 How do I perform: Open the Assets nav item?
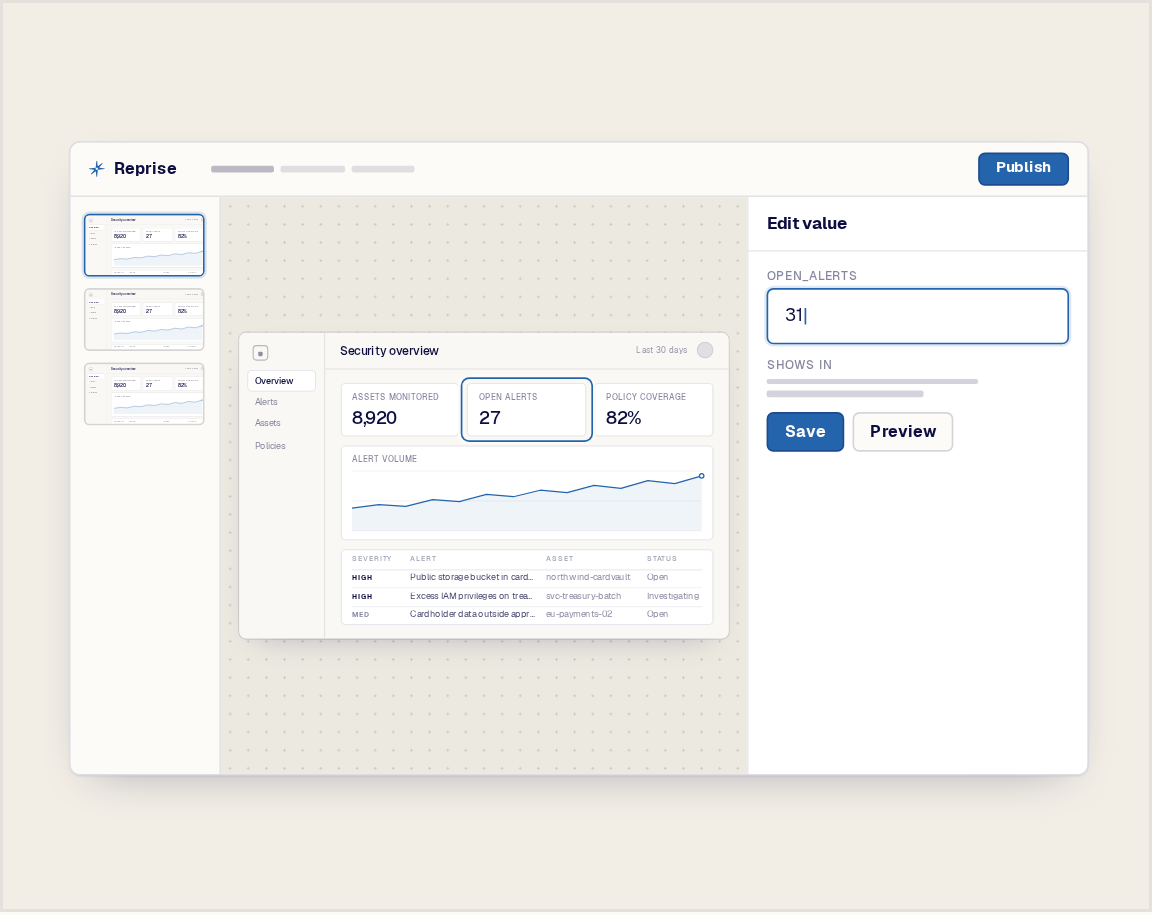267,423
